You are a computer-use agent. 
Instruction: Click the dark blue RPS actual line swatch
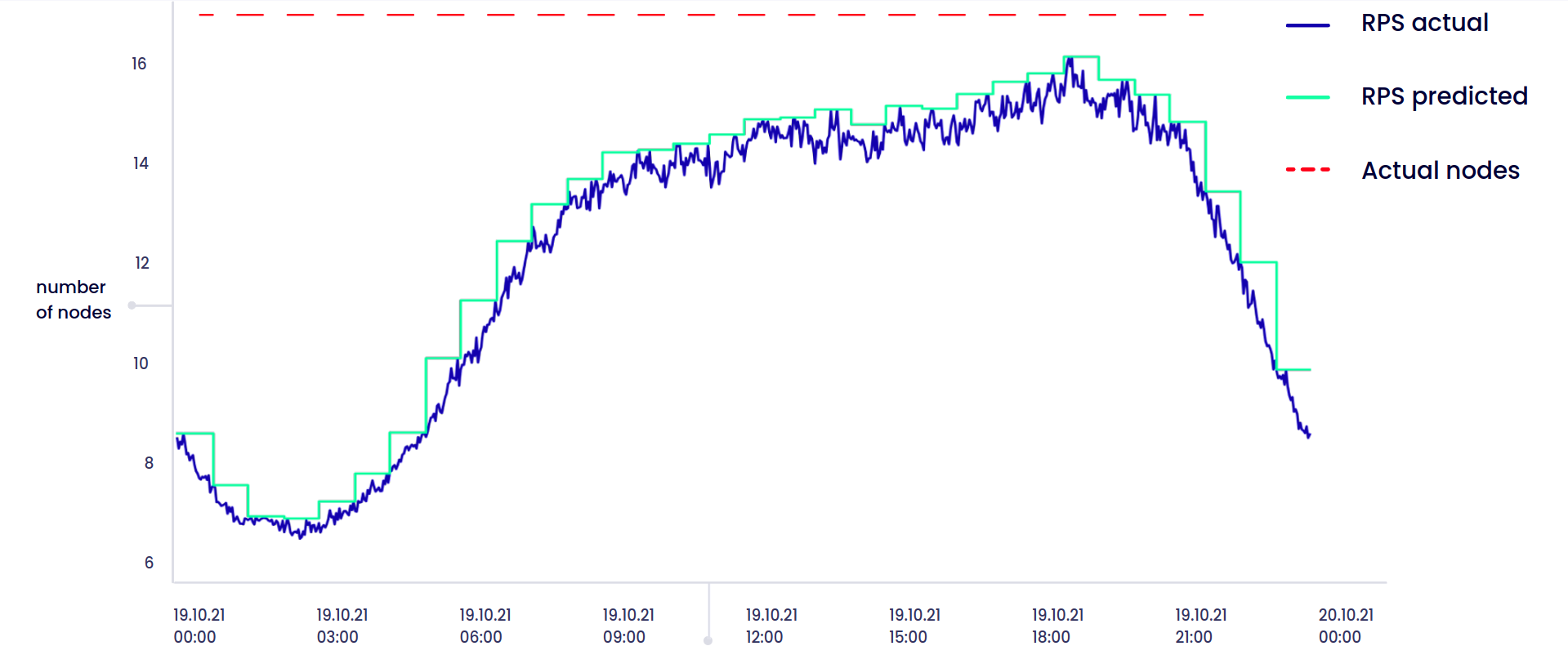pyautogui.click(x=1308, y=25)
